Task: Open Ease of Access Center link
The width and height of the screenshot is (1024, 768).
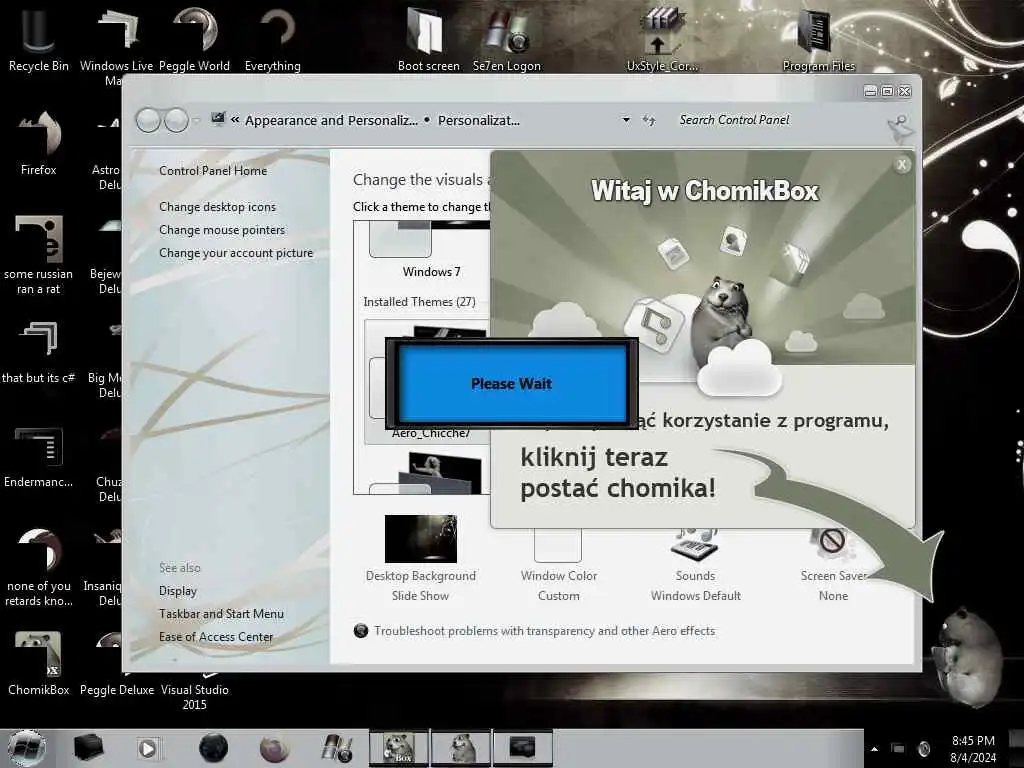Action: (x=216, y=636)
